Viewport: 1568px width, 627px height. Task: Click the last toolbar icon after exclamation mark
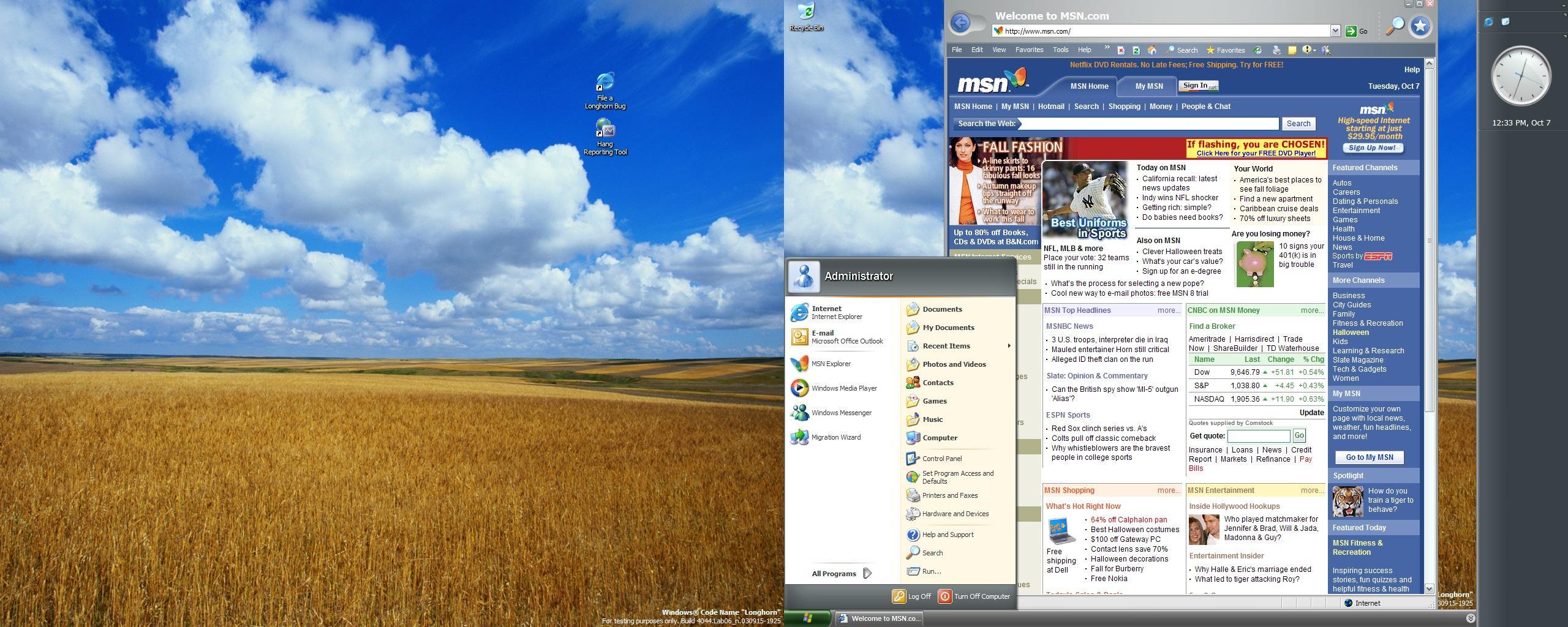1326,50
